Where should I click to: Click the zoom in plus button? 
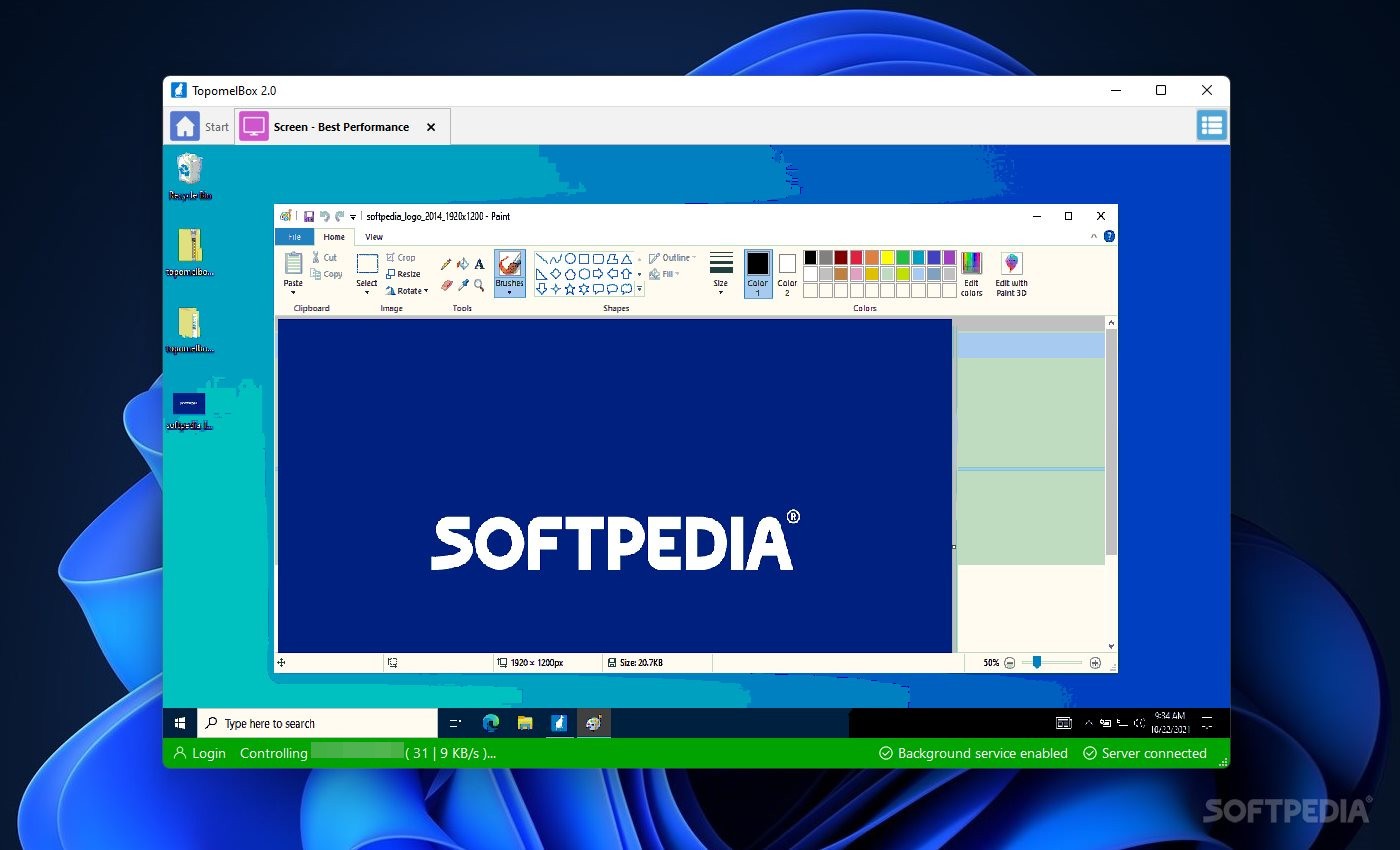[x=1095, y=662]
